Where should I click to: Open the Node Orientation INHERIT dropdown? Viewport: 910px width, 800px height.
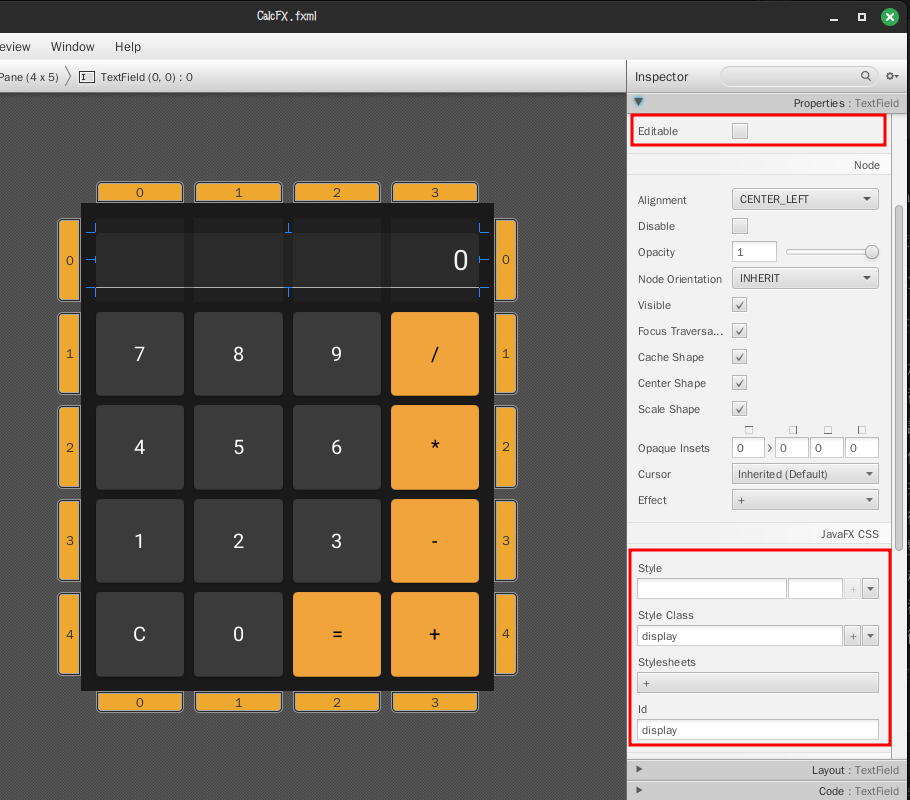[x=805, y=278]
